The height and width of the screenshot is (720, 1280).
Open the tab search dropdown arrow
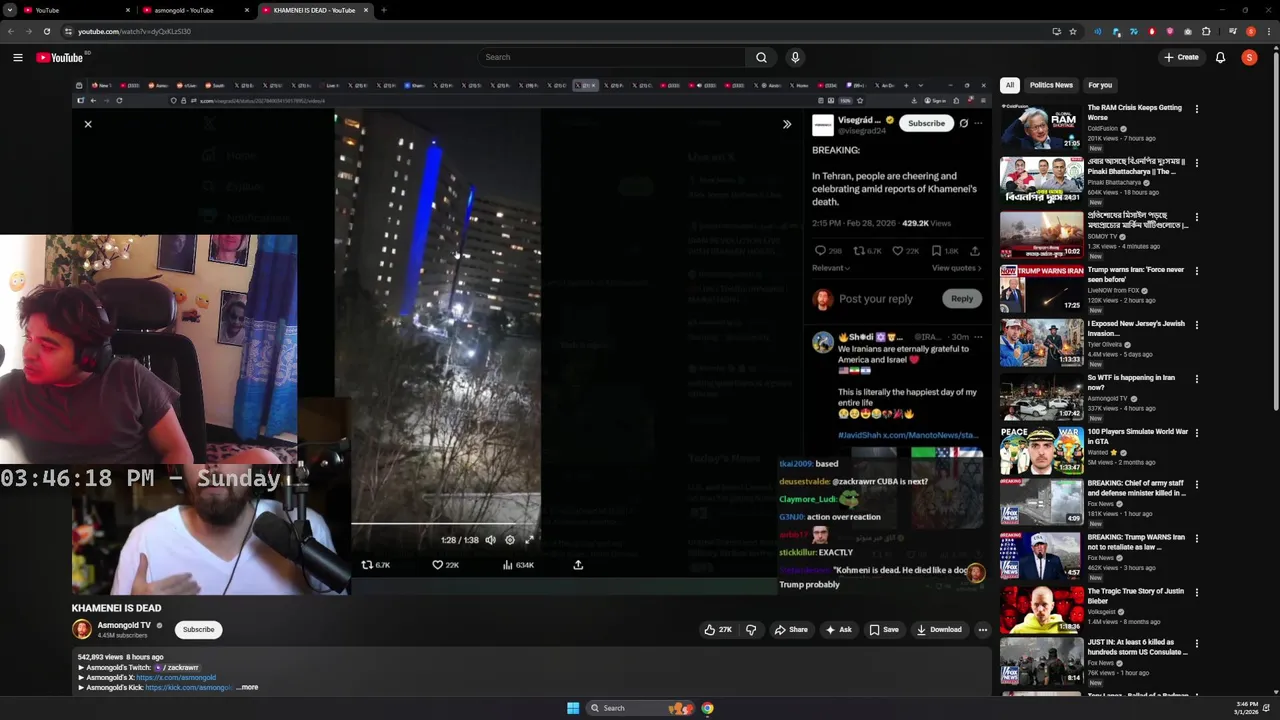pos(10,10)
